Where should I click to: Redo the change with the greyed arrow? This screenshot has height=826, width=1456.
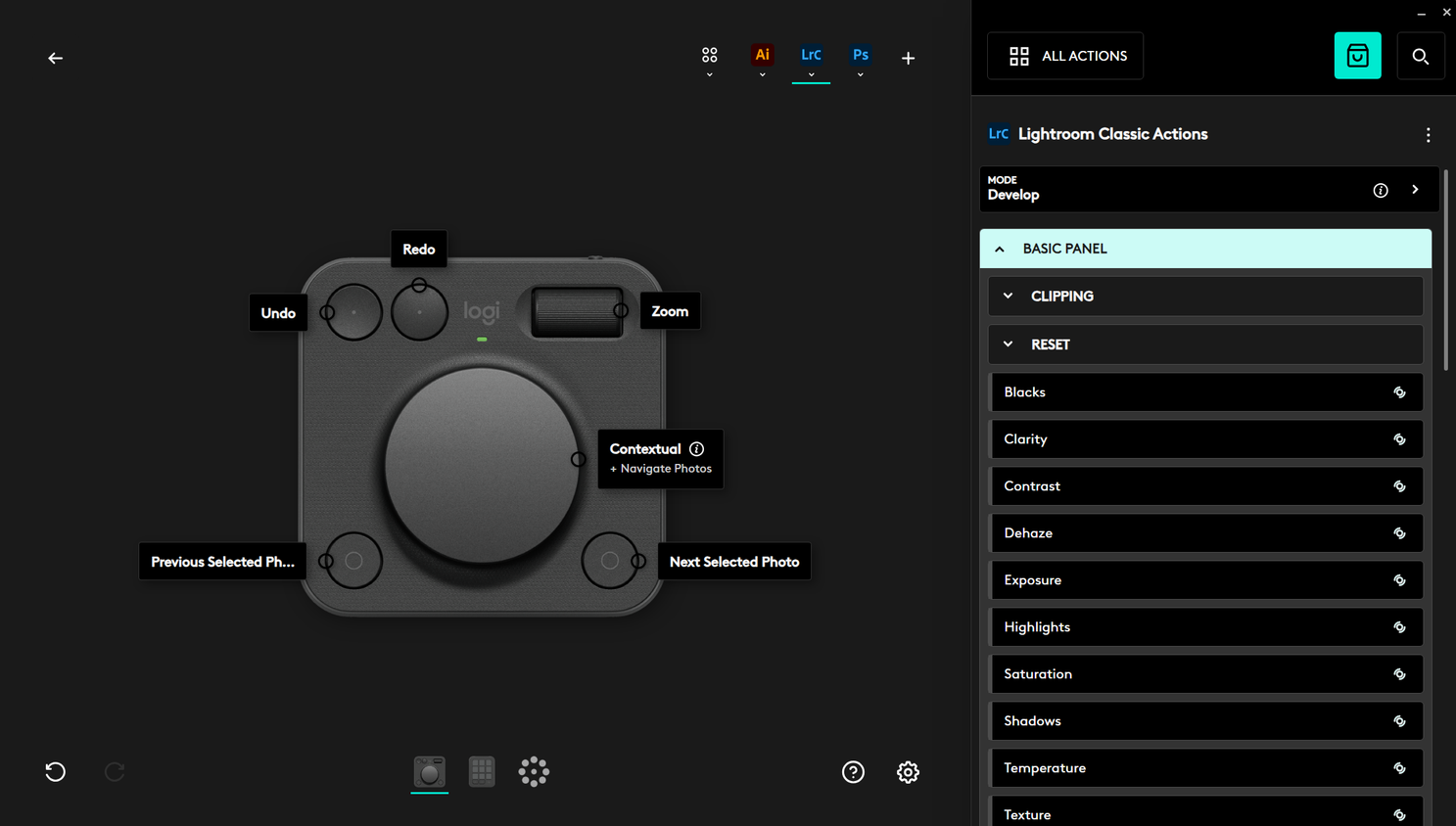point(115,772)
